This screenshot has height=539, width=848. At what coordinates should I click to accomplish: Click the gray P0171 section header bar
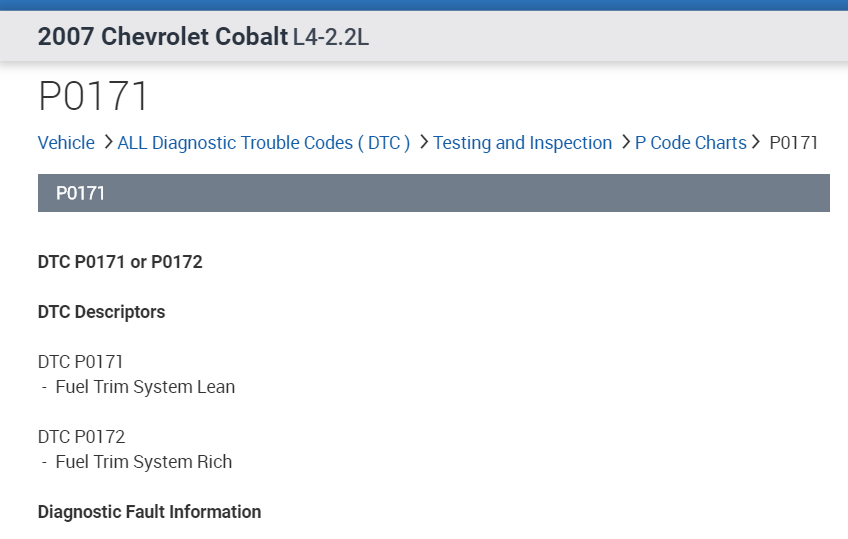(x=433, y=193)
